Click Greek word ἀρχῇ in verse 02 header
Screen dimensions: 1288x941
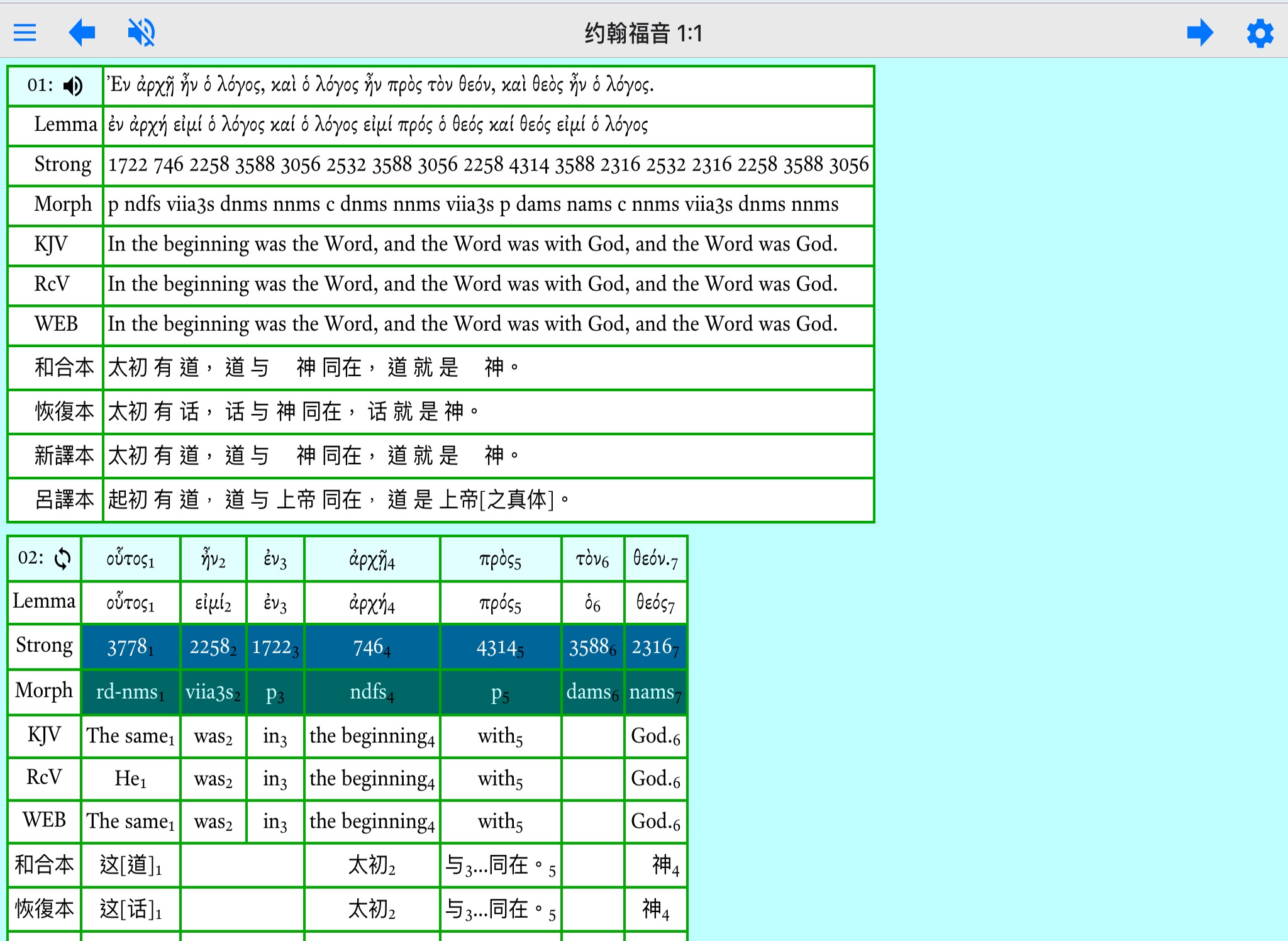click(372, 559)
